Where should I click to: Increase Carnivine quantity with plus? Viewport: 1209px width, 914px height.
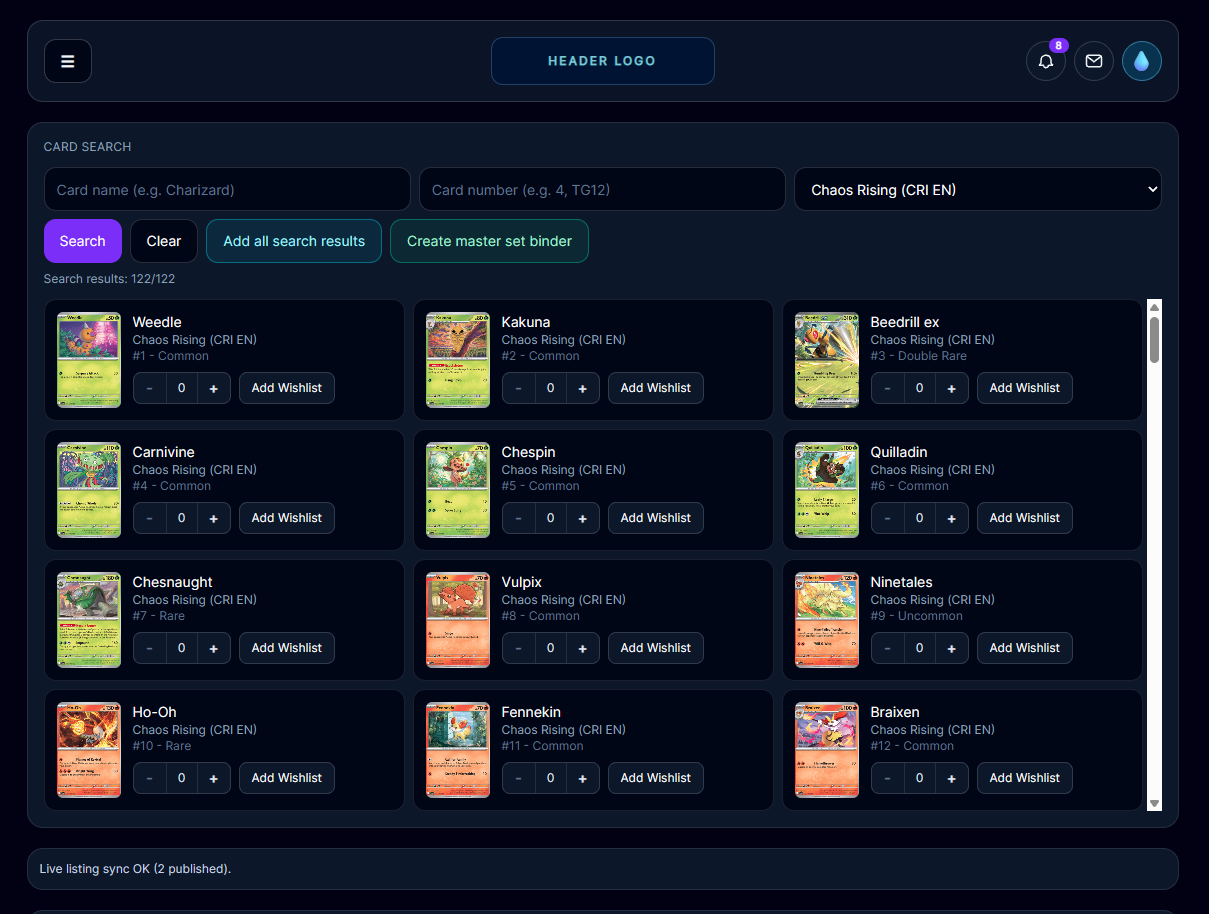pos(213,518)
